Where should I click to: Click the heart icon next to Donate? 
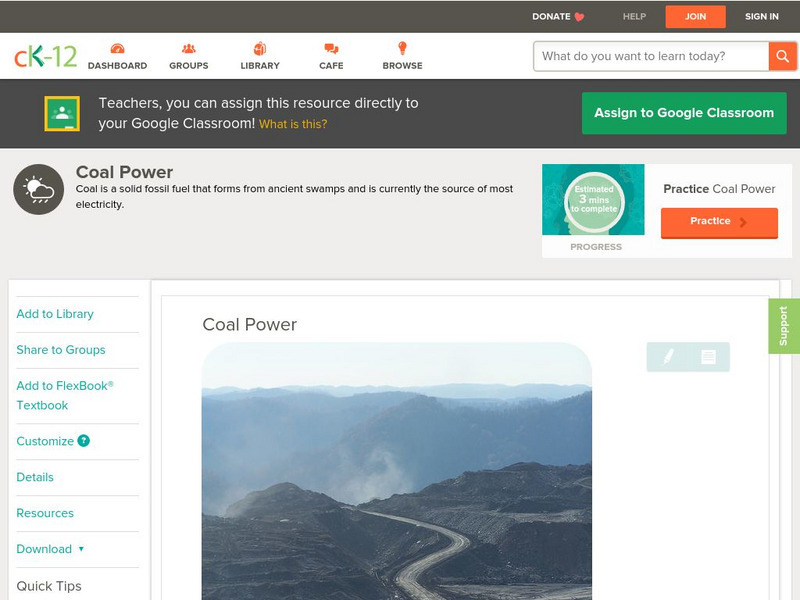click(x=577, y=16)
